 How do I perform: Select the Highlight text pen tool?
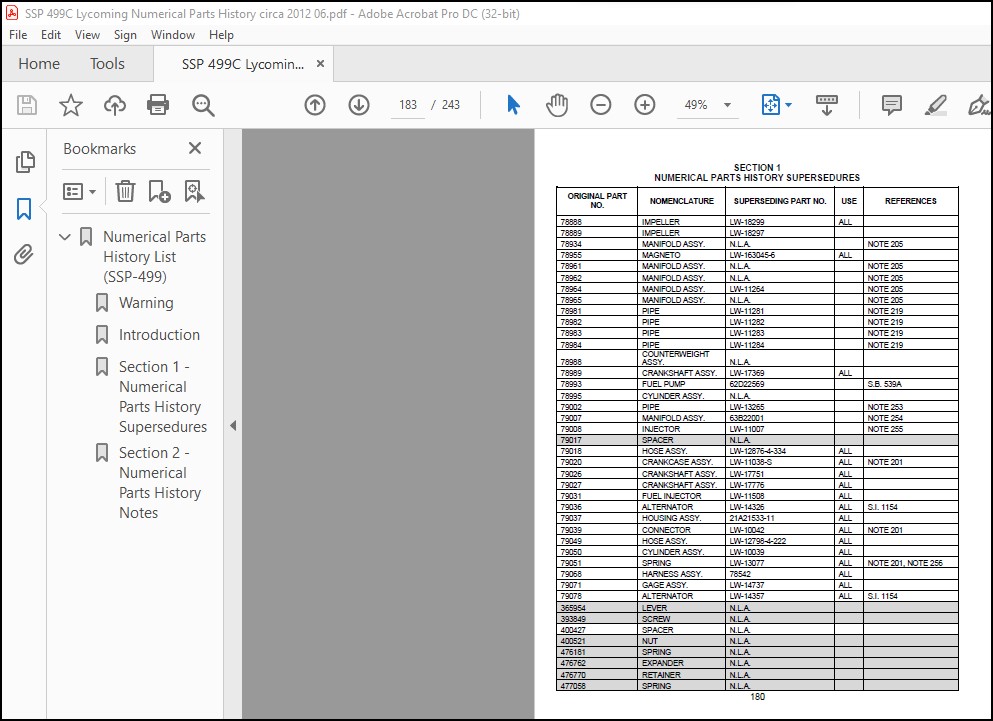tap(935, 105)
